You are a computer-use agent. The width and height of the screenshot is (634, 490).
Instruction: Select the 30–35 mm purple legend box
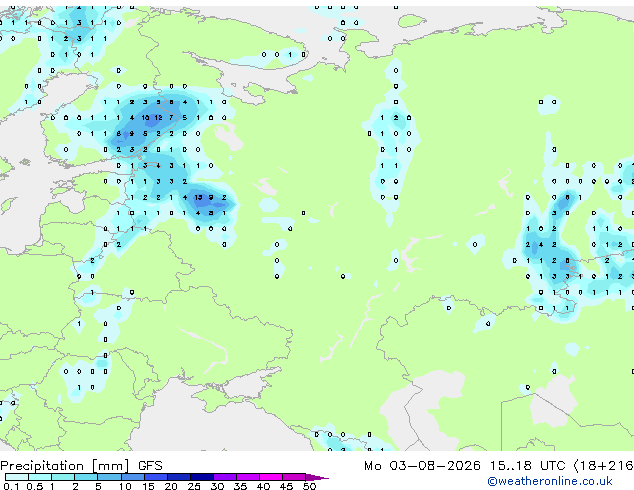pyautogui.click(x=225, y=477)
